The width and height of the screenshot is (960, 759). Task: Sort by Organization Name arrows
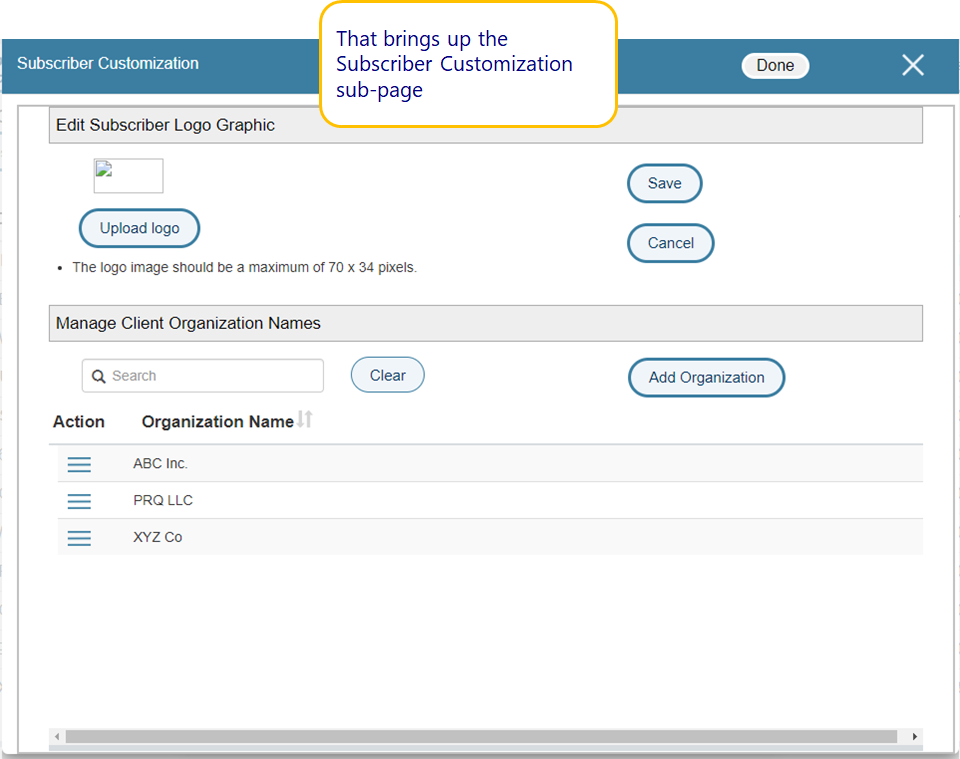305,420
